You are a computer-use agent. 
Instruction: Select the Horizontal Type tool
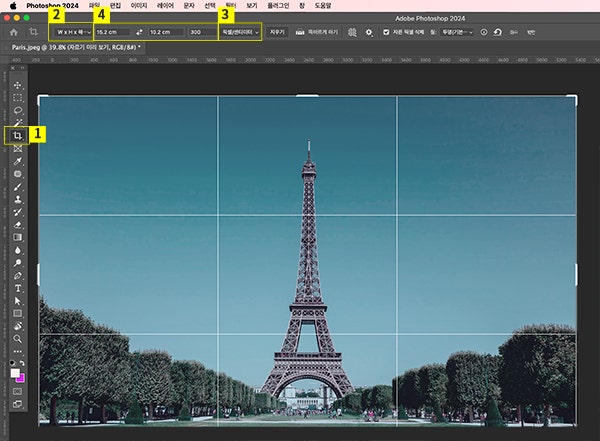(x=18, y=288)
